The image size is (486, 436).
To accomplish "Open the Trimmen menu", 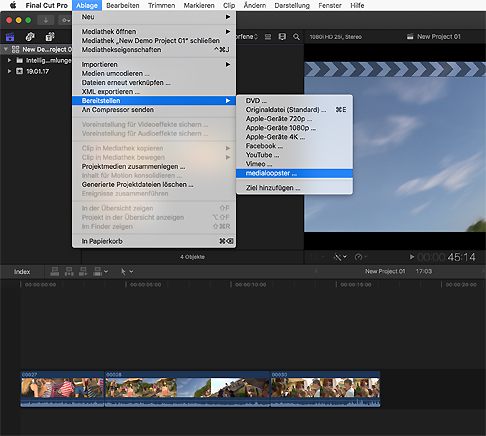I will tap(162, 5).
